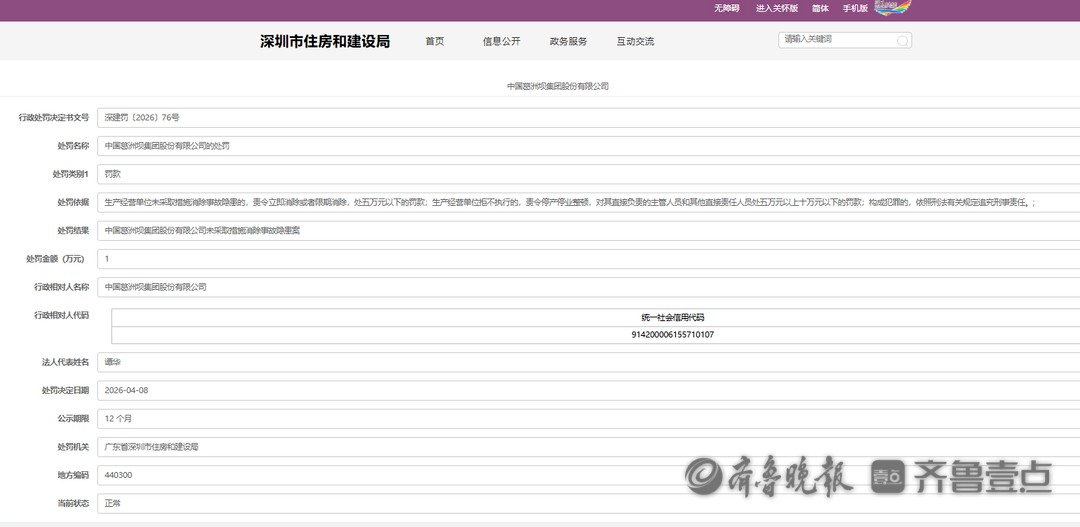
Task: Focus the keyword search input box
Action: click(x=838, y=40)
